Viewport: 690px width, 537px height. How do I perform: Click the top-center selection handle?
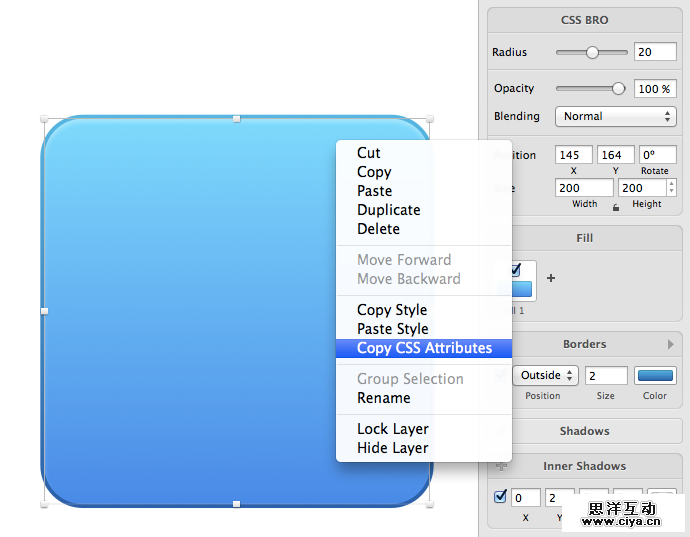pos(237,119)
